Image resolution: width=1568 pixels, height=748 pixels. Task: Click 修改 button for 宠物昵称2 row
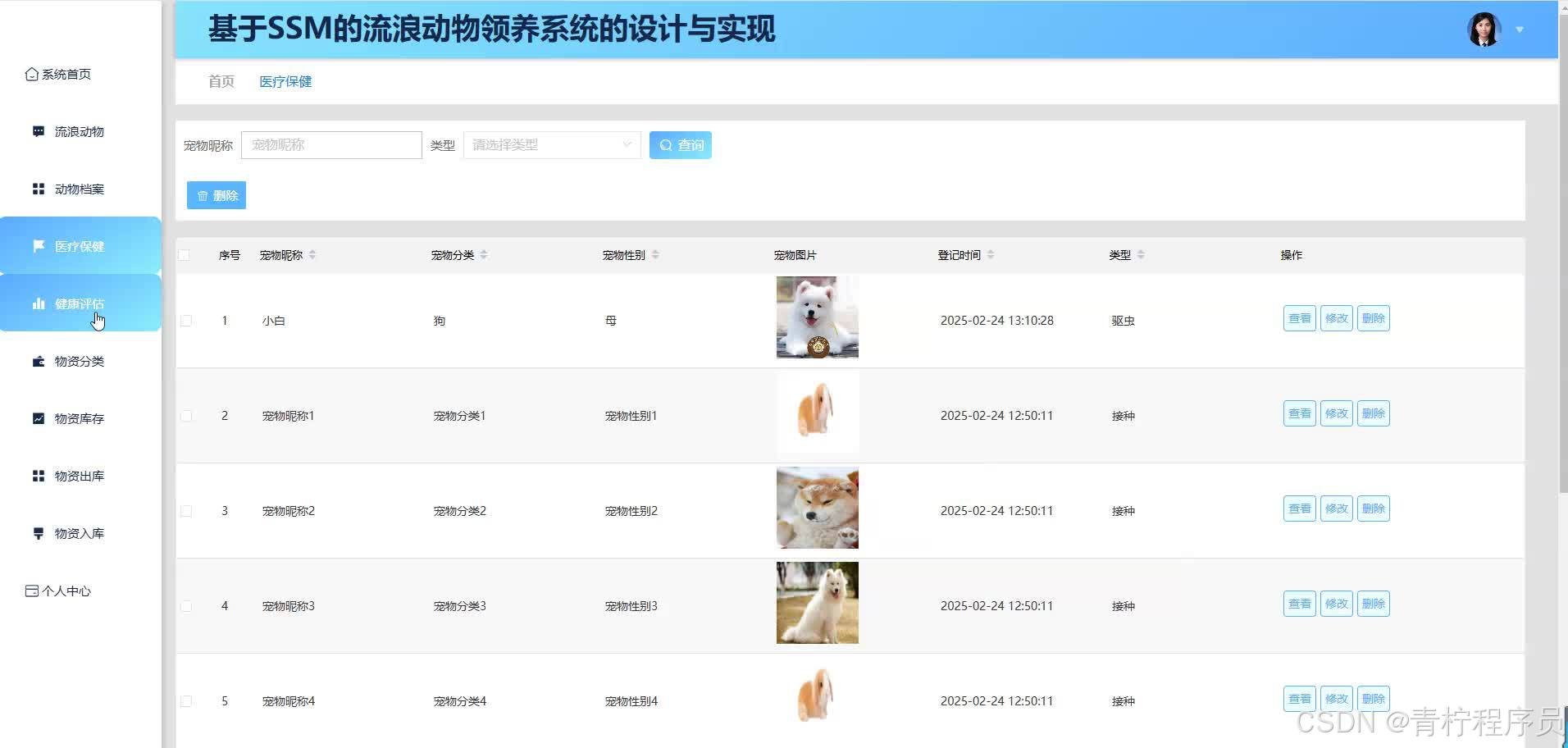pyautogui.click(x=1336, y=508)
